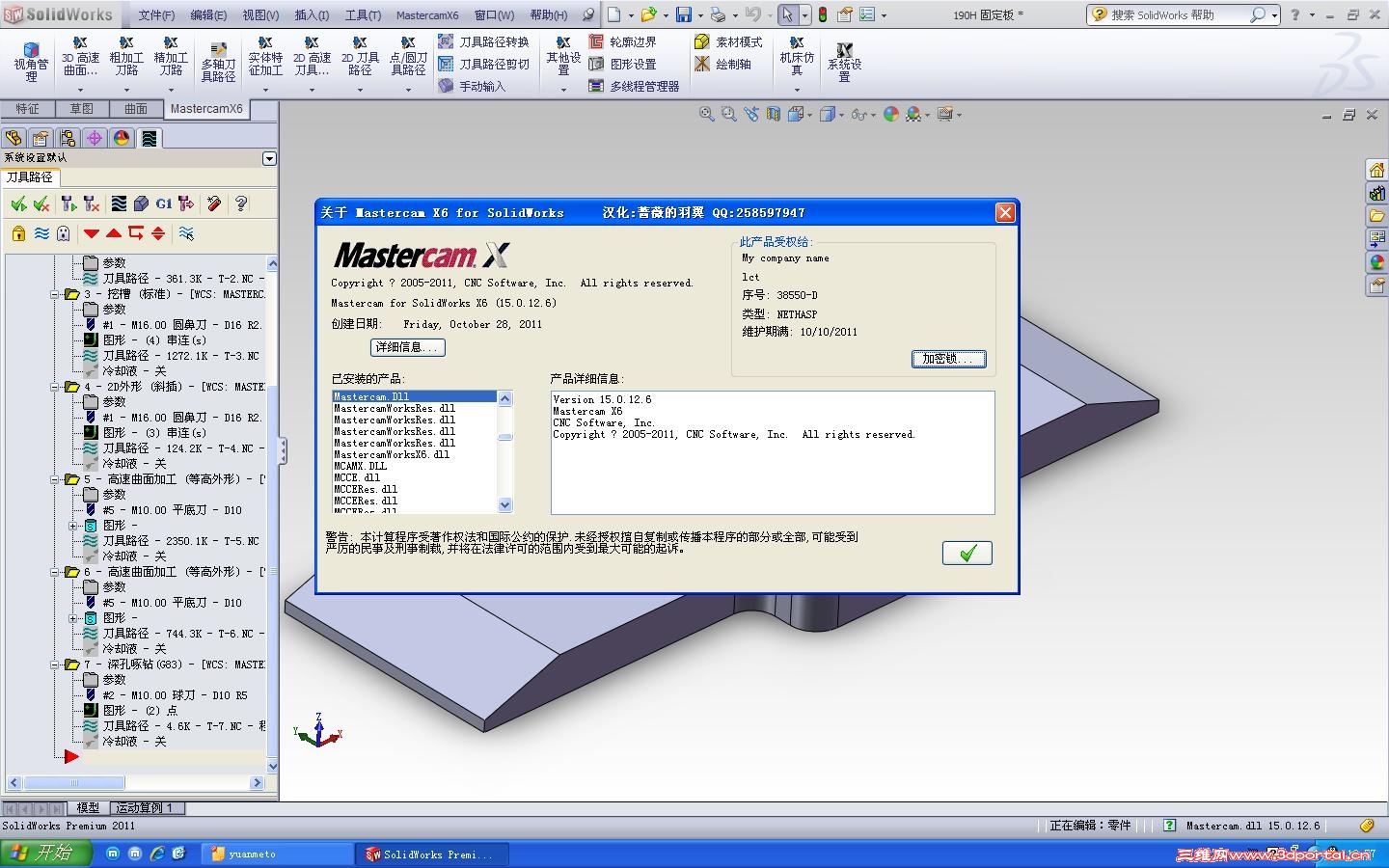Open 轮廓边界 boundary tool
The height and width of the screenshot is (868, 1389).
pos(622,41)
